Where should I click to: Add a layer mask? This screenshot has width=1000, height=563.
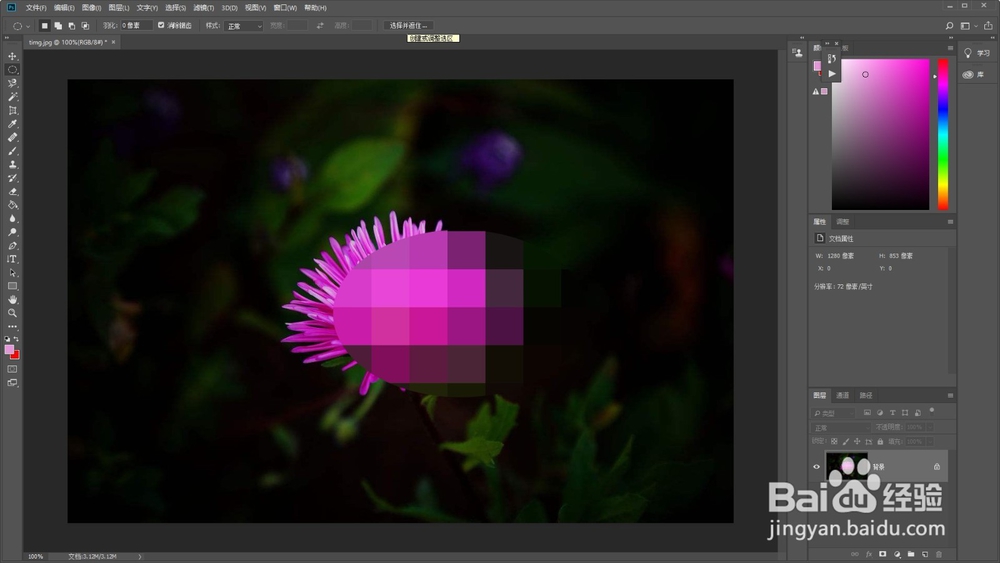[883, 554]
